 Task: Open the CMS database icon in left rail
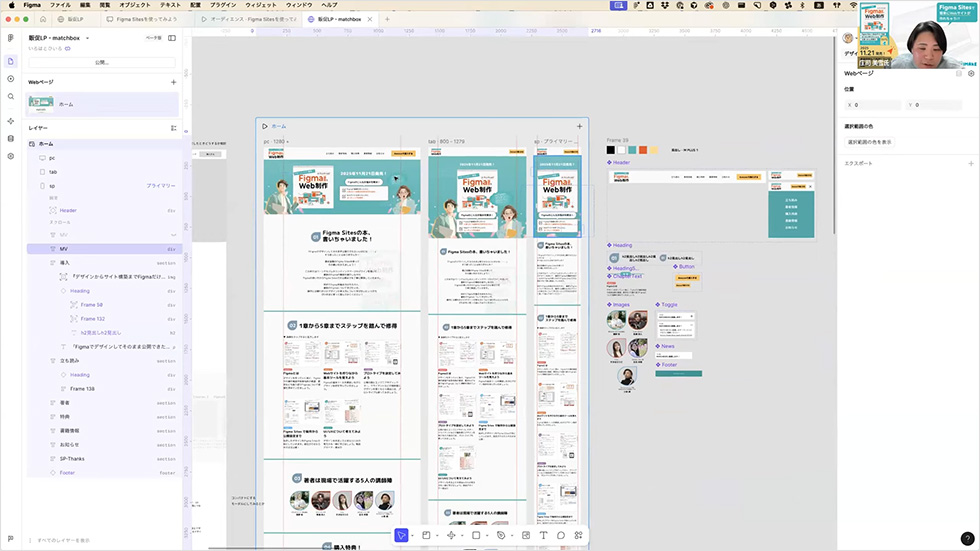11,139
